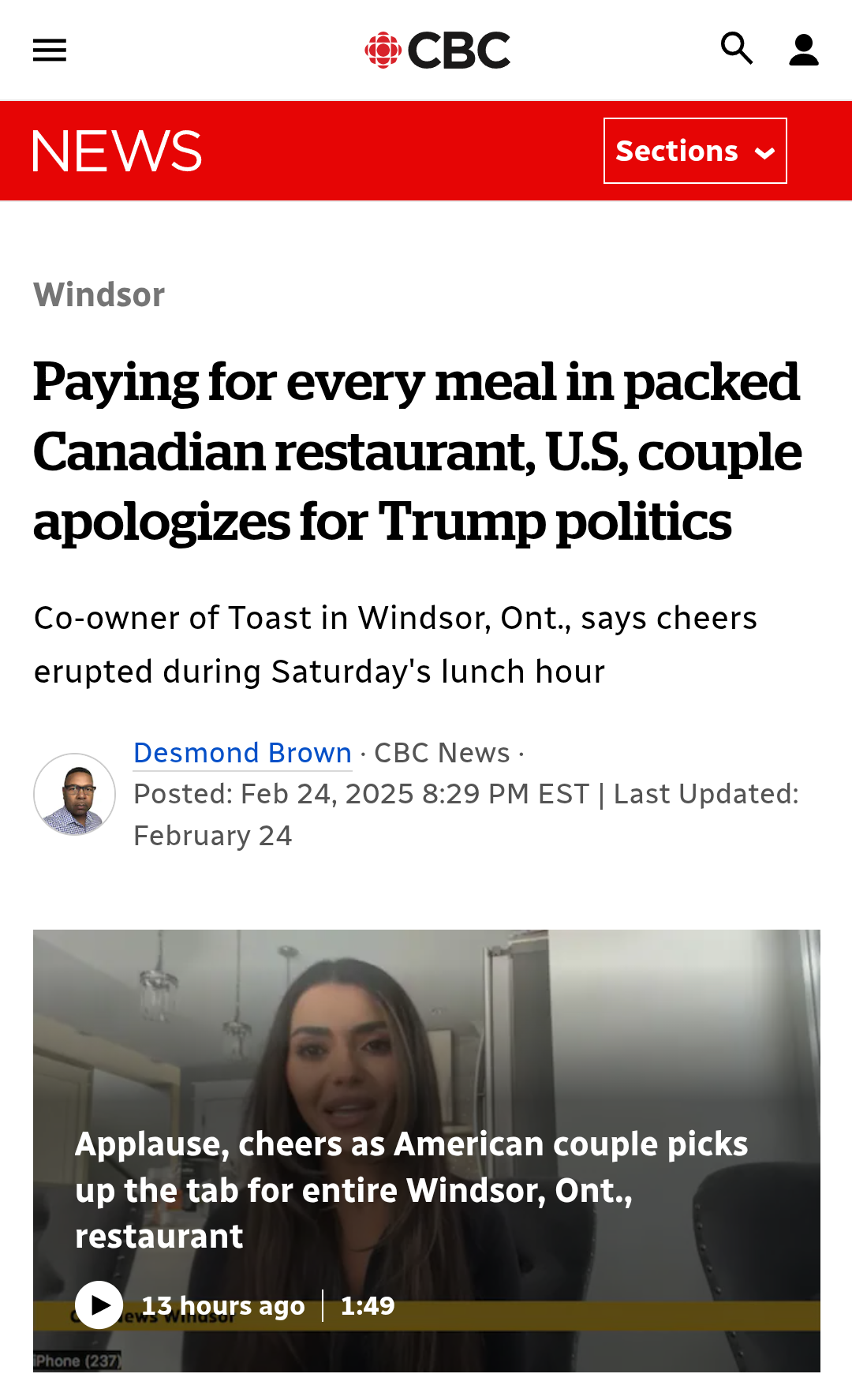The height and width of the screenshot is (1400, 852).
Task: Play the American couple video
Action: coord(99,1305)
